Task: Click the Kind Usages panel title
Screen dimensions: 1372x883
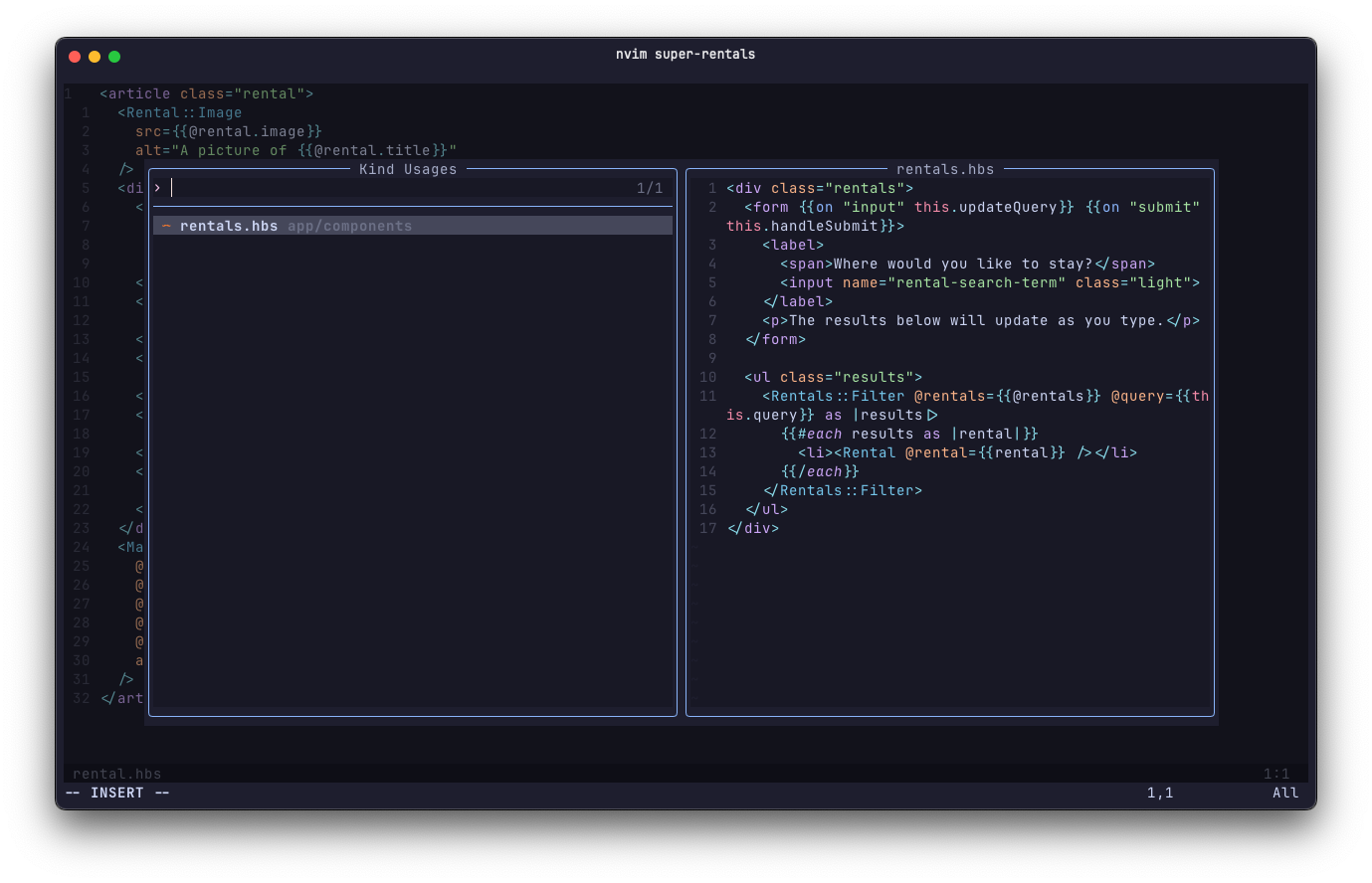Action: coord(408,169)
